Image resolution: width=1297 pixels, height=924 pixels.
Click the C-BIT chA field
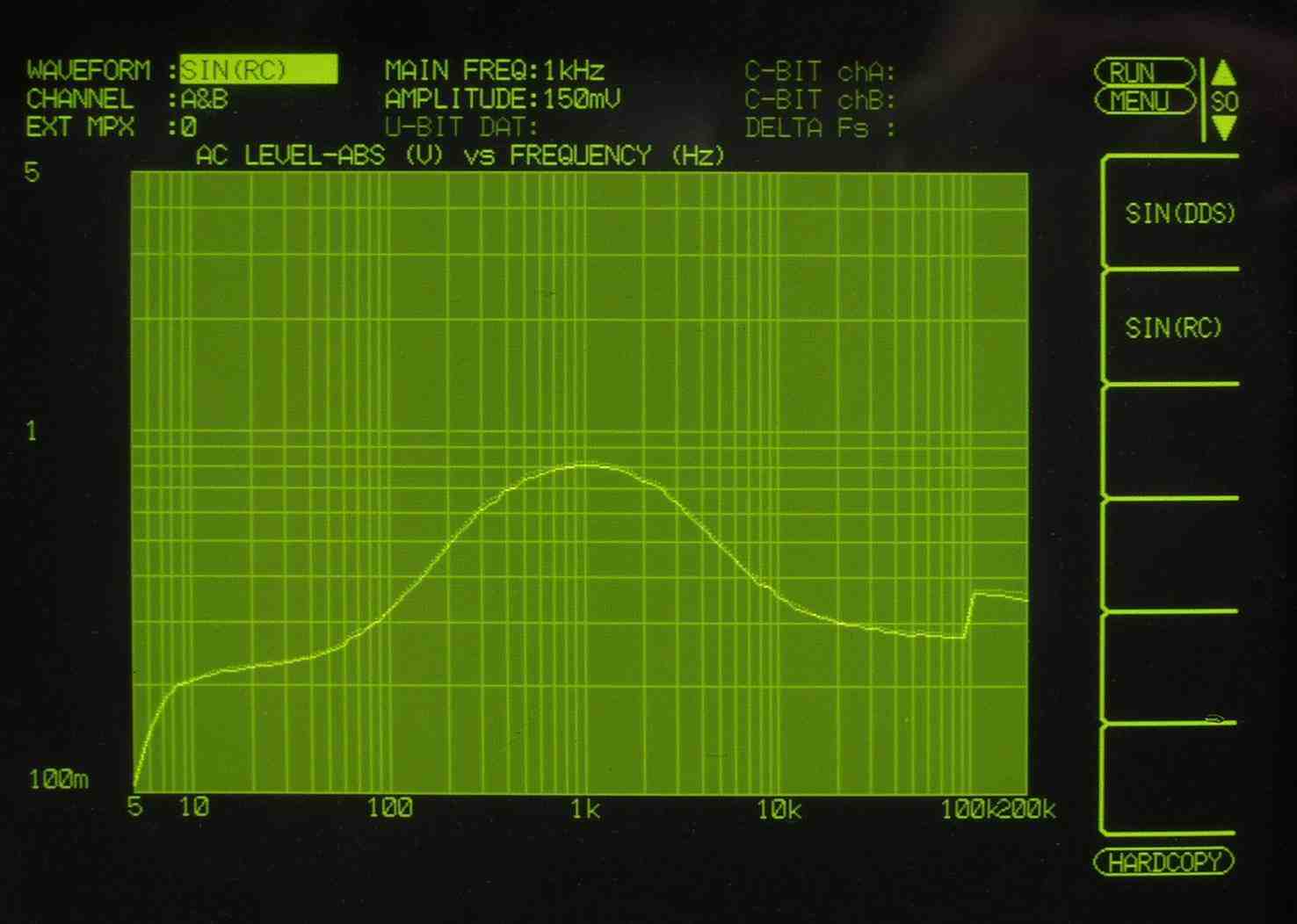click(x=819, y=71)
